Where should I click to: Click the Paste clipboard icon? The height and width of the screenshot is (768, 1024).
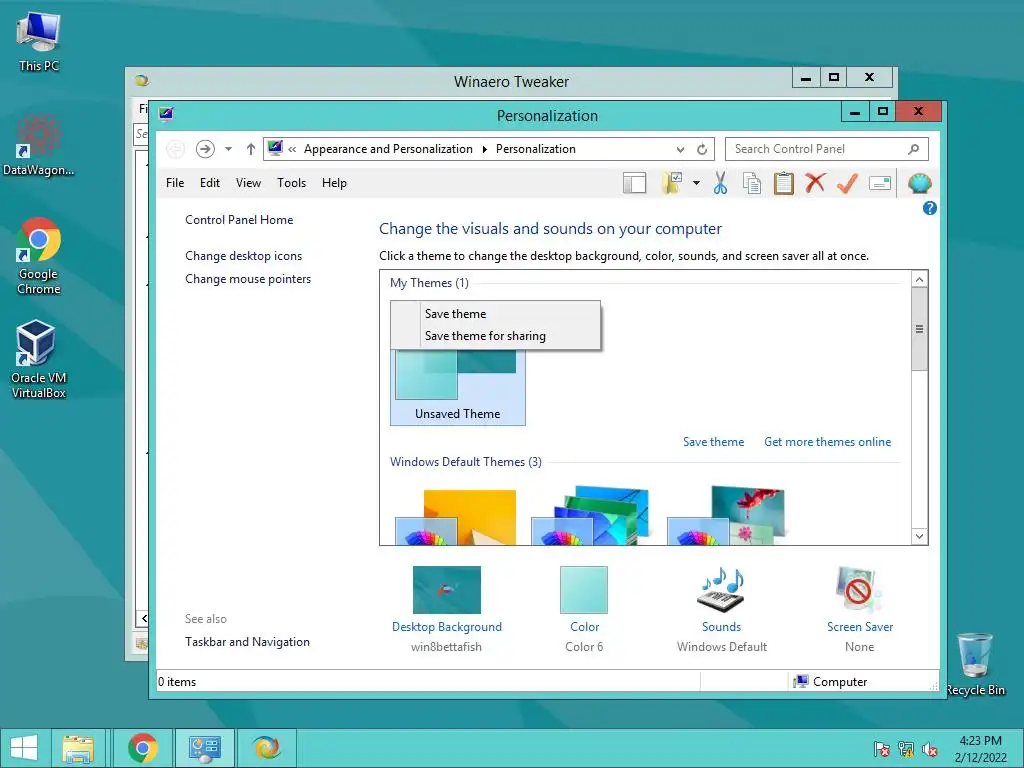coord(783,184)
